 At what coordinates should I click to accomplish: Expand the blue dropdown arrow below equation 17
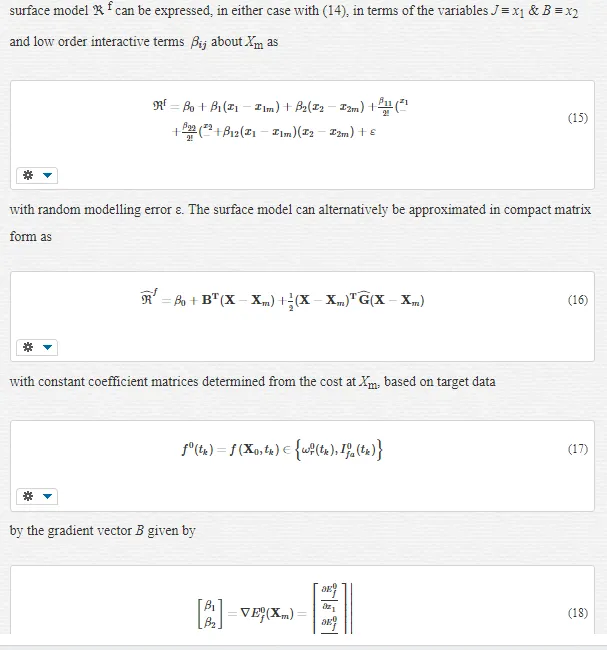tap(48, 496)
